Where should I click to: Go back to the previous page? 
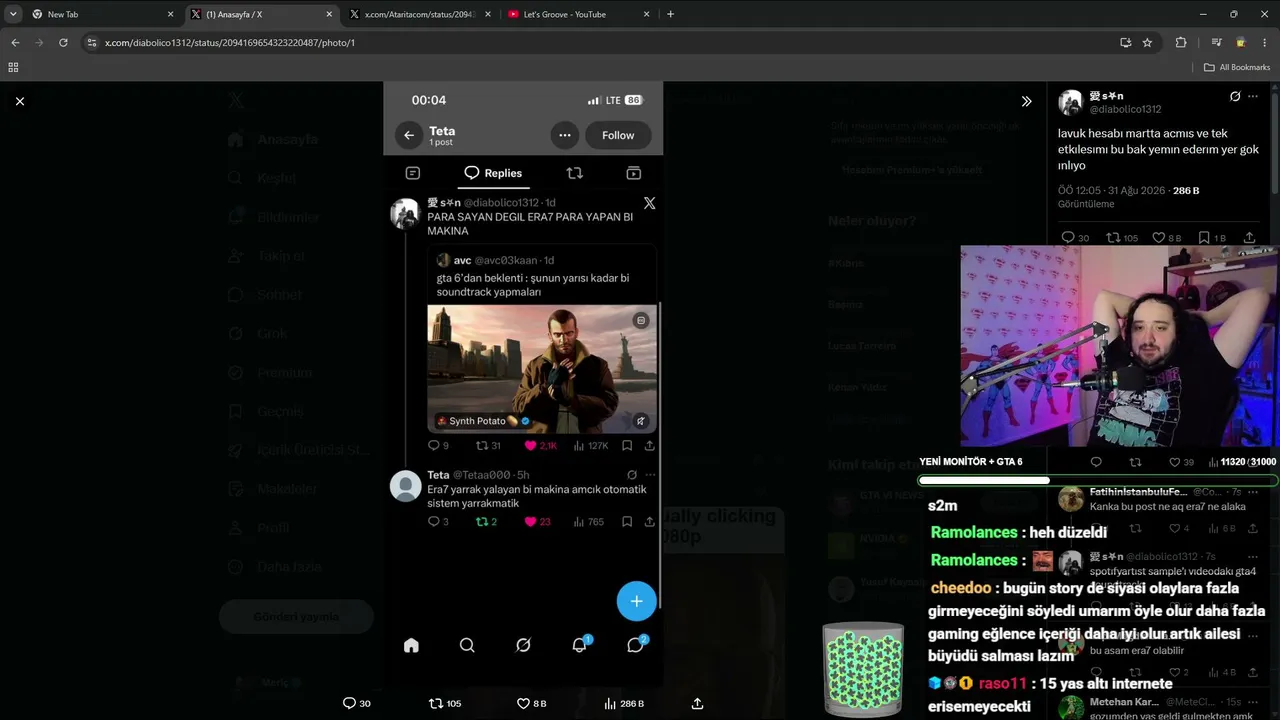pos(15,43)
